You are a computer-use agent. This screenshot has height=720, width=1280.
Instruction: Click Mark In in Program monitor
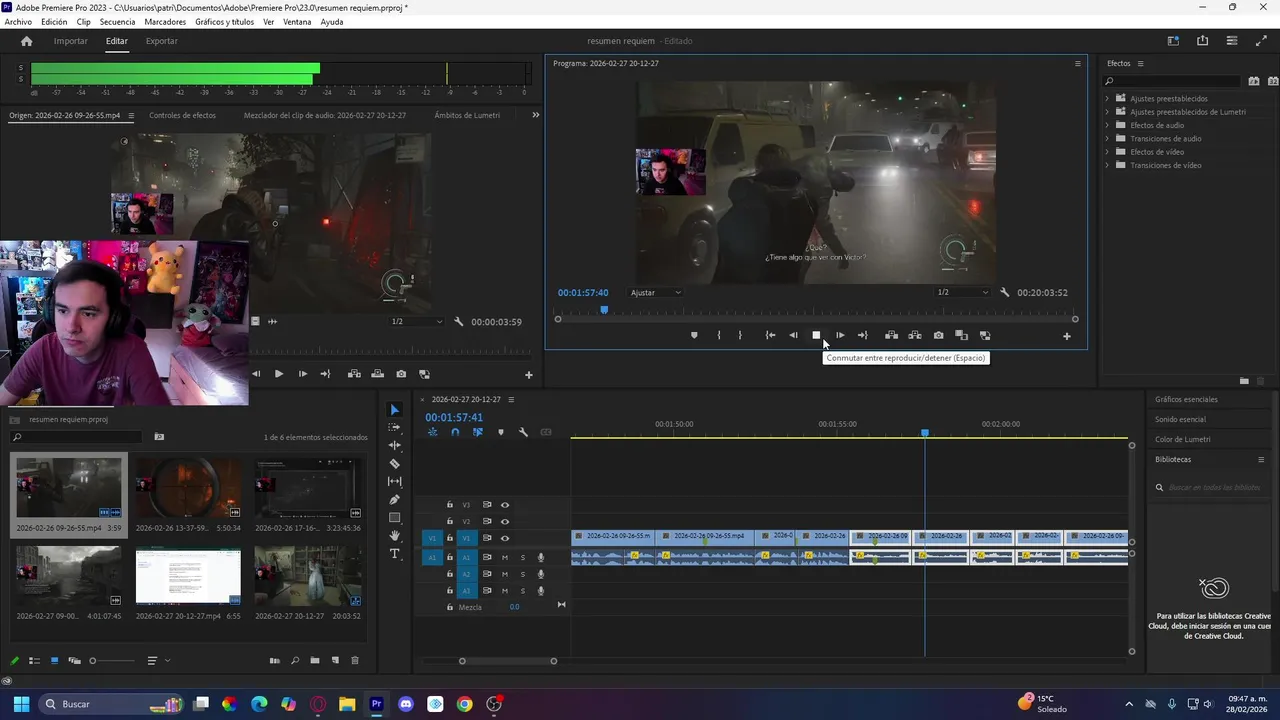point(719,335)
